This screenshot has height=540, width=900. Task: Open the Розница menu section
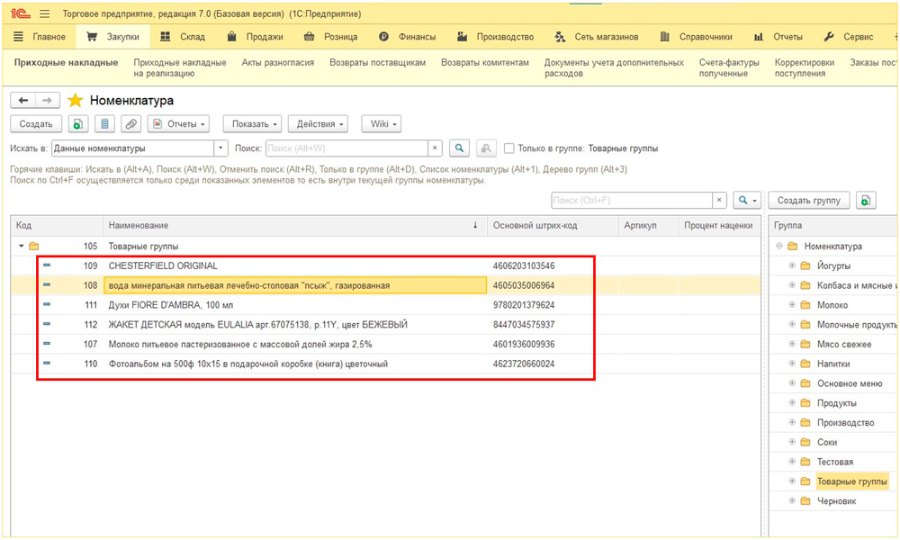click(331, 37)
